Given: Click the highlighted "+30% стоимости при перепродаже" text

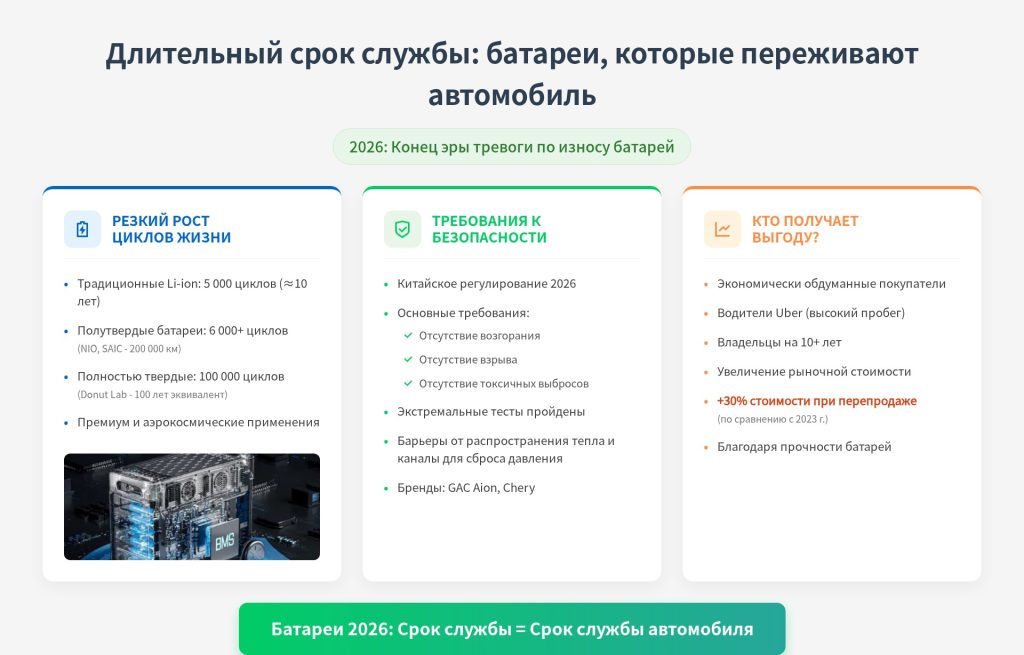Looking at the screenshot, I should coord(816,401).
